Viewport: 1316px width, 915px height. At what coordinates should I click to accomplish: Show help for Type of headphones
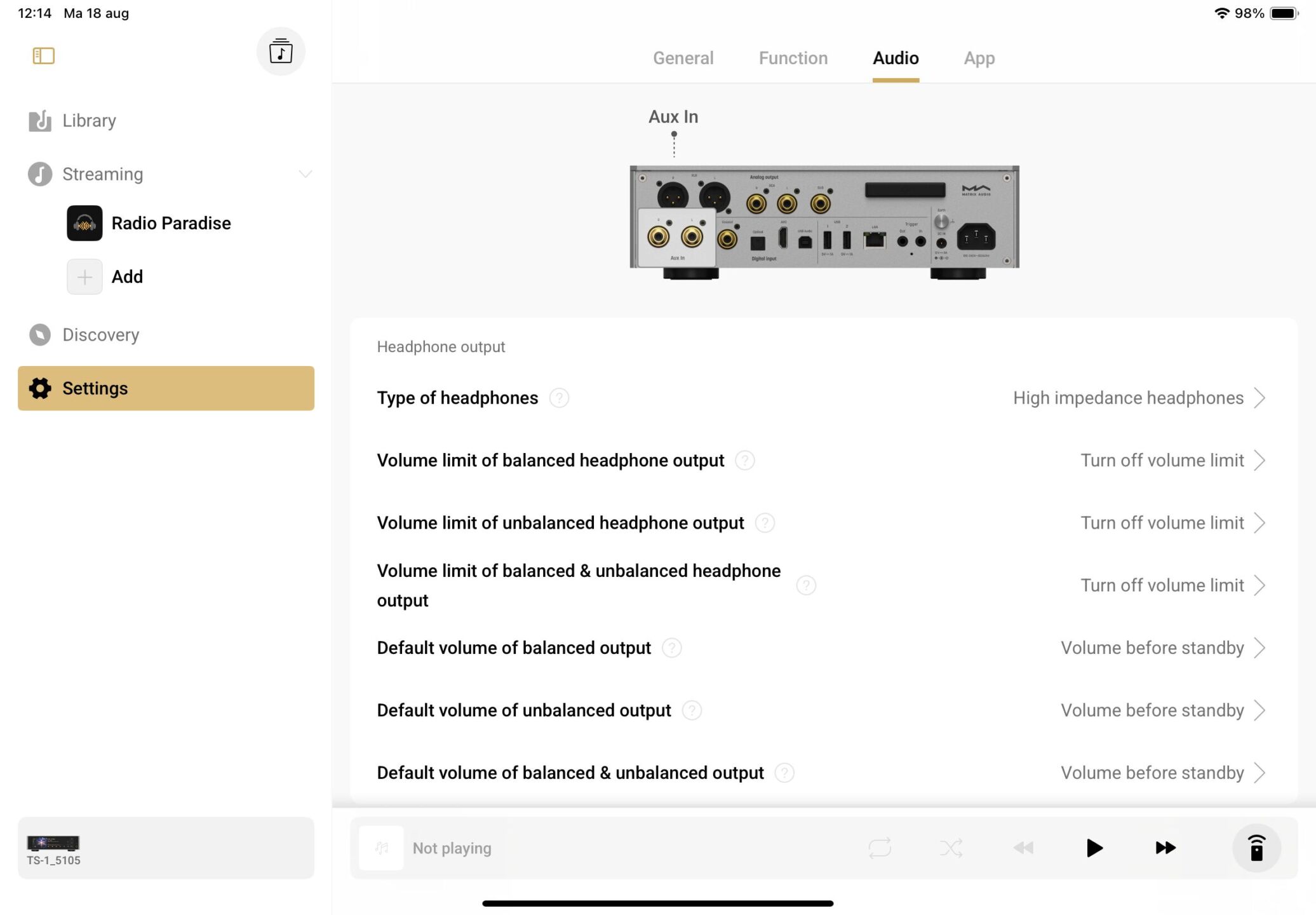coord(559,398)
